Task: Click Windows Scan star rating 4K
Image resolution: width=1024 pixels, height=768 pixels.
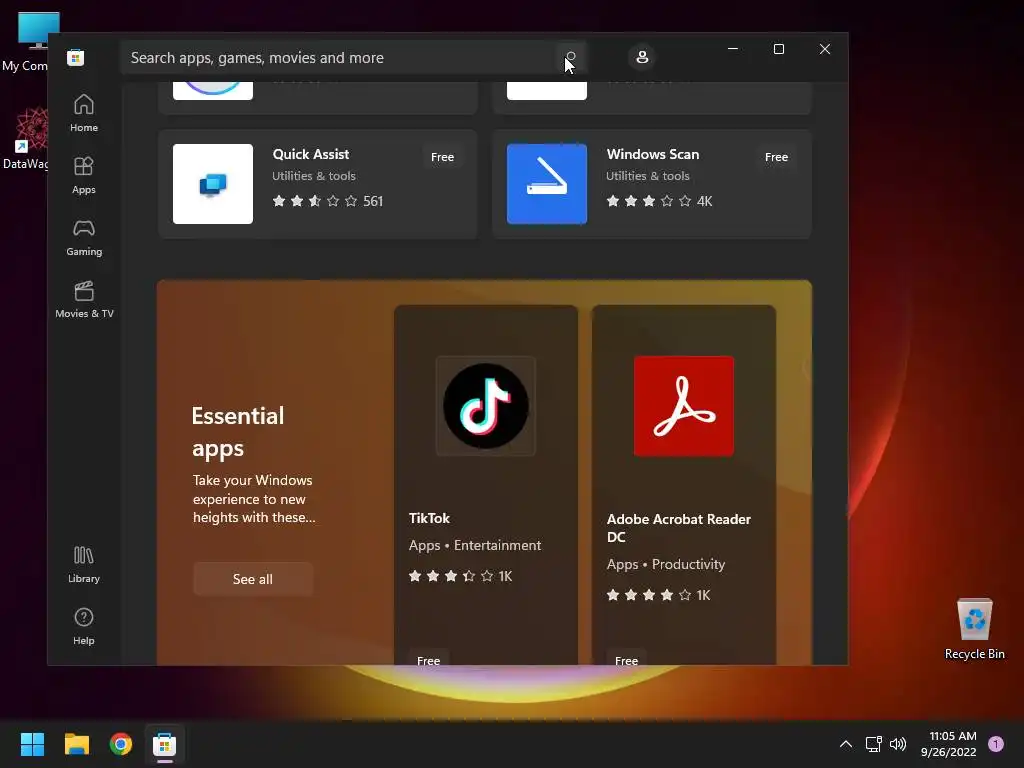Action: (x=659, y=200)
